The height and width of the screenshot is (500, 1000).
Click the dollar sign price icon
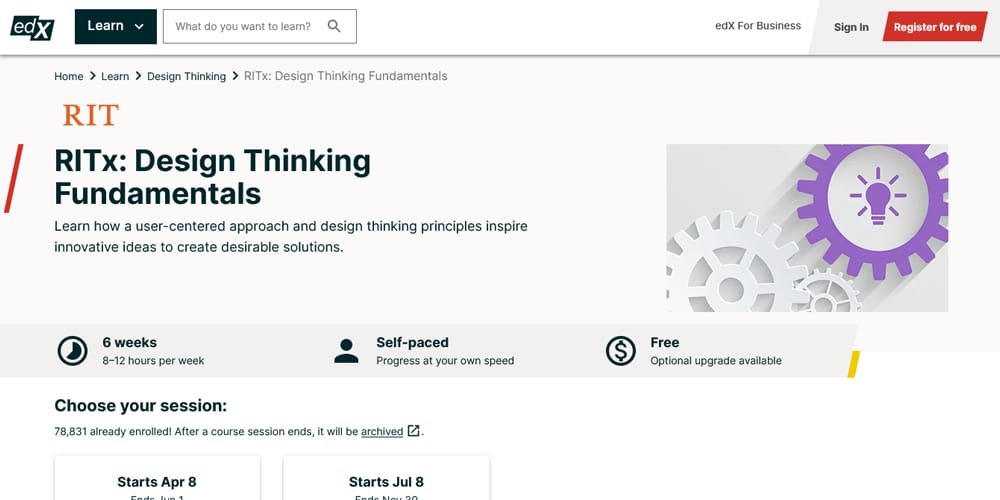point(621,351)
